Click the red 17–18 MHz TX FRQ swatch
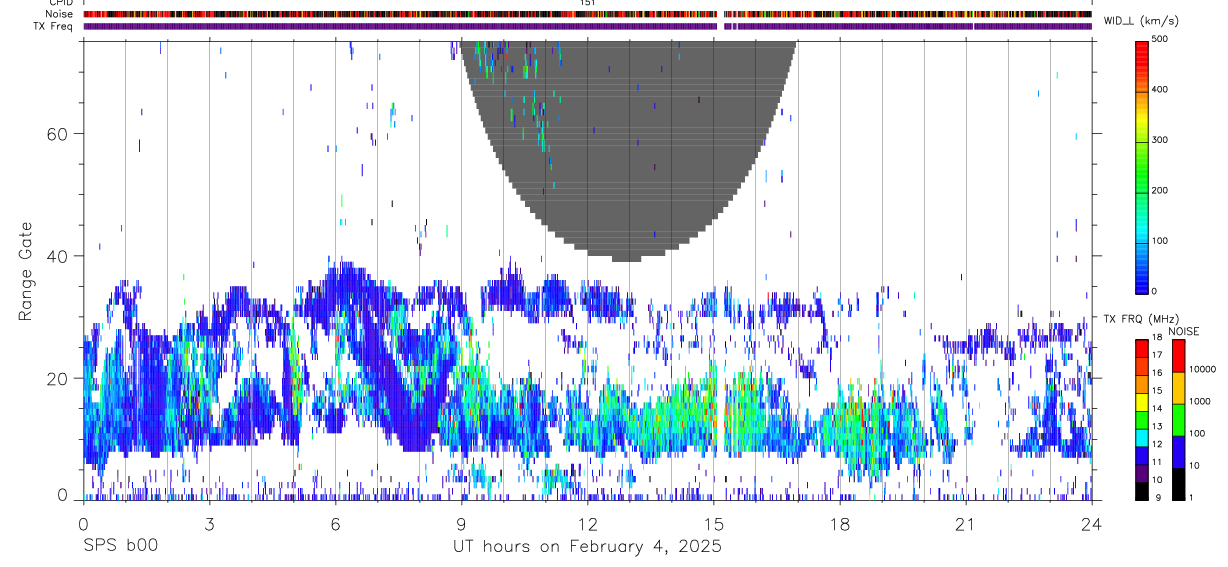The width and height of the screenshot is (1228, 567). [1141, 348]
